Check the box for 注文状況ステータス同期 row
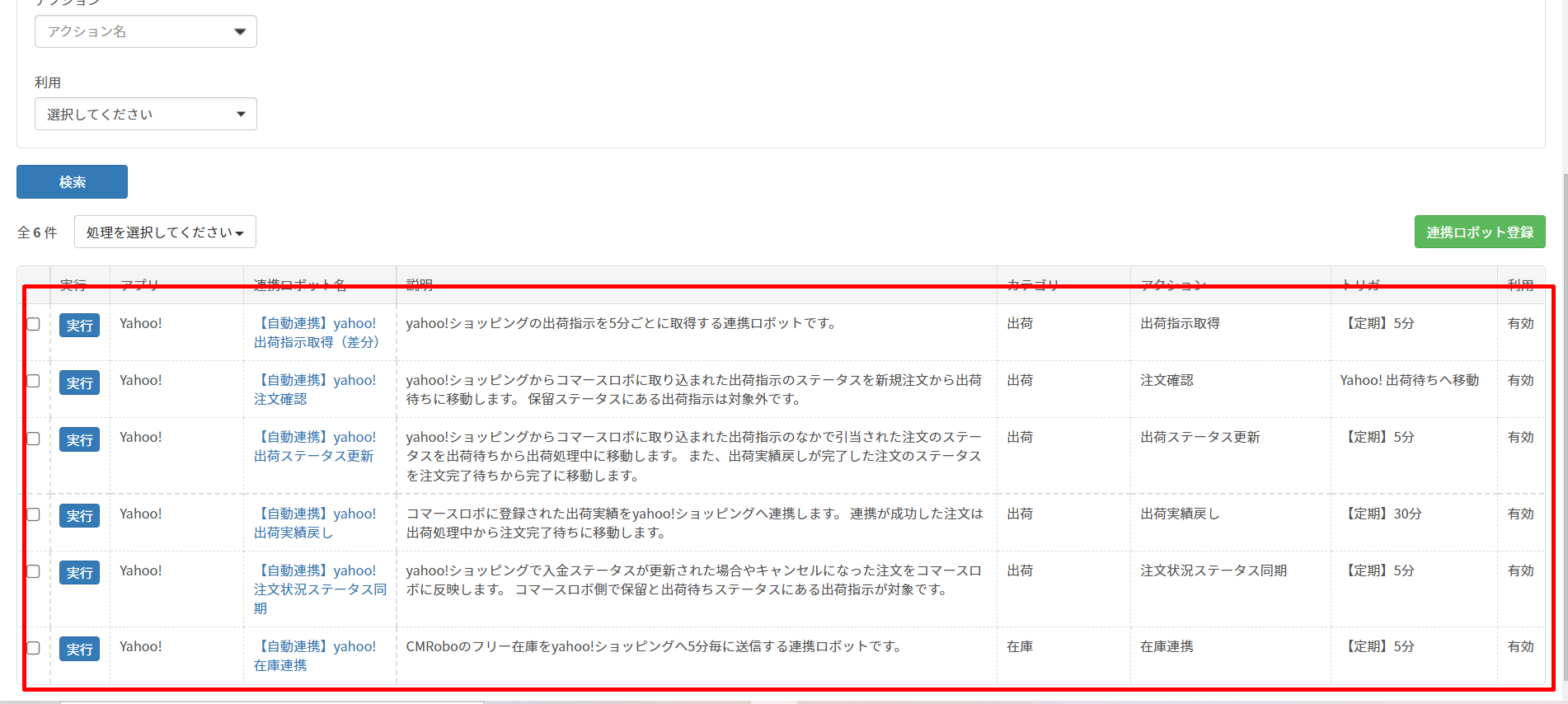This screenshot has width=1568, height=704. (x=33, y=571)
